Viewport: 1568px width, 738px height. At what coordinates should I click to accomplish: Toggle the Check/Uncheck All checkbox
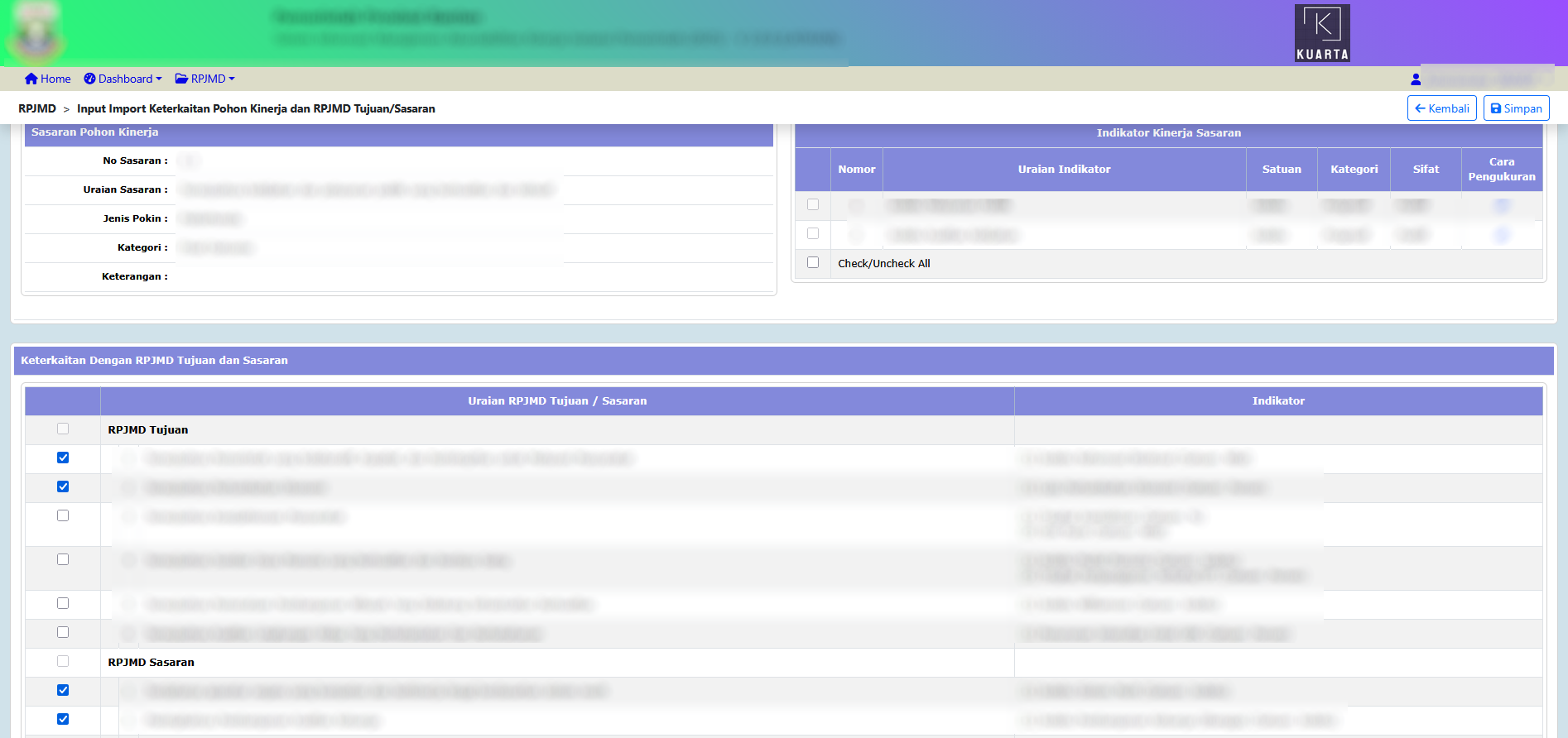tap(813, 262)
